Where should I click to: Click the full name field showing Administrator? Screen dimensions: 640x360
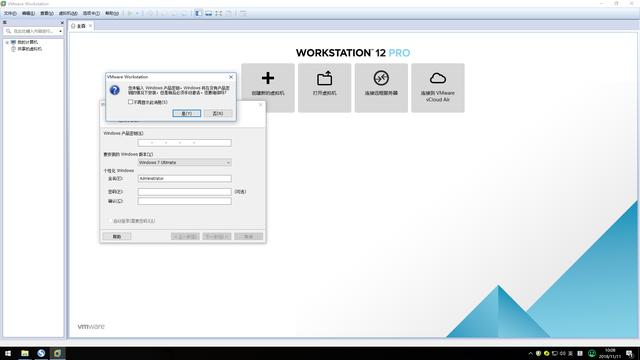point(184,178)
